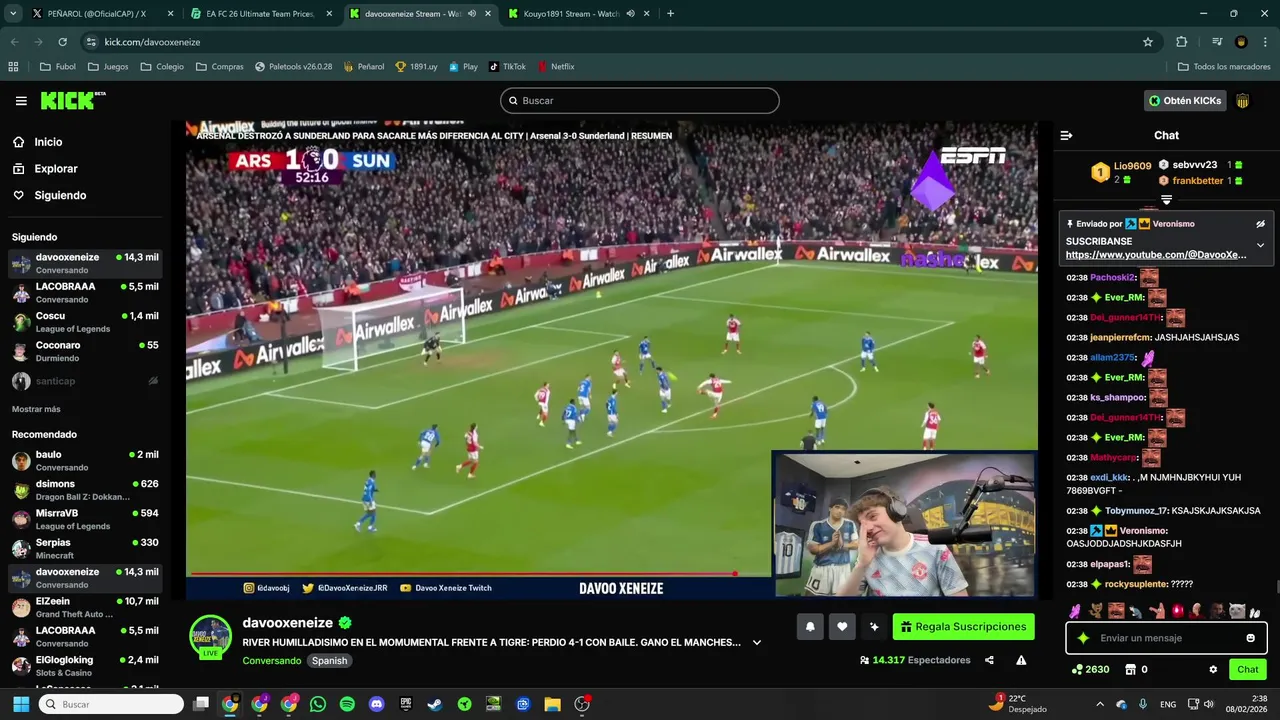Open Todos los marcadores folder
This screenshot has height=720, width=1280.
pos(1224,67)
